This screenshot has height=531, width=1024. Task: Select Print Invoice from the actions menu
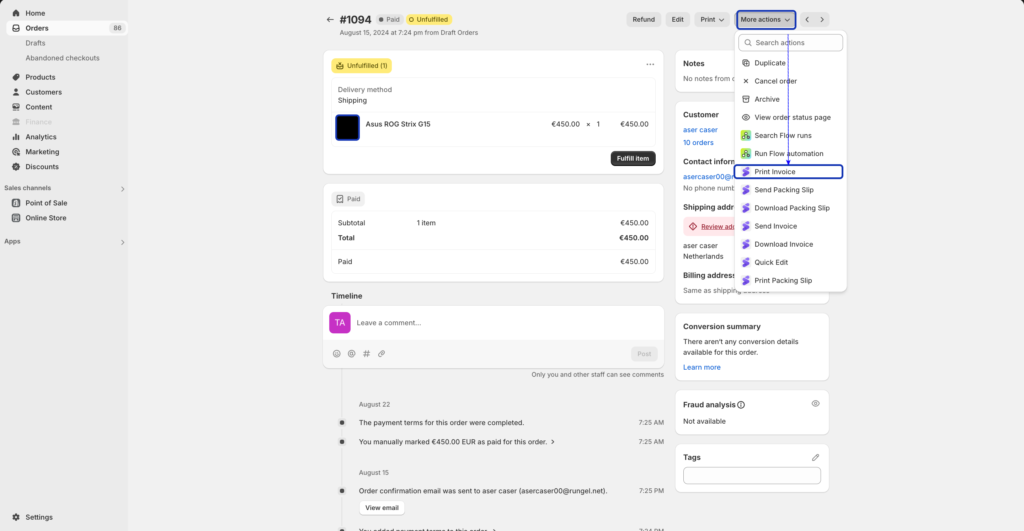pyautogui.click(x=789, y=172)
